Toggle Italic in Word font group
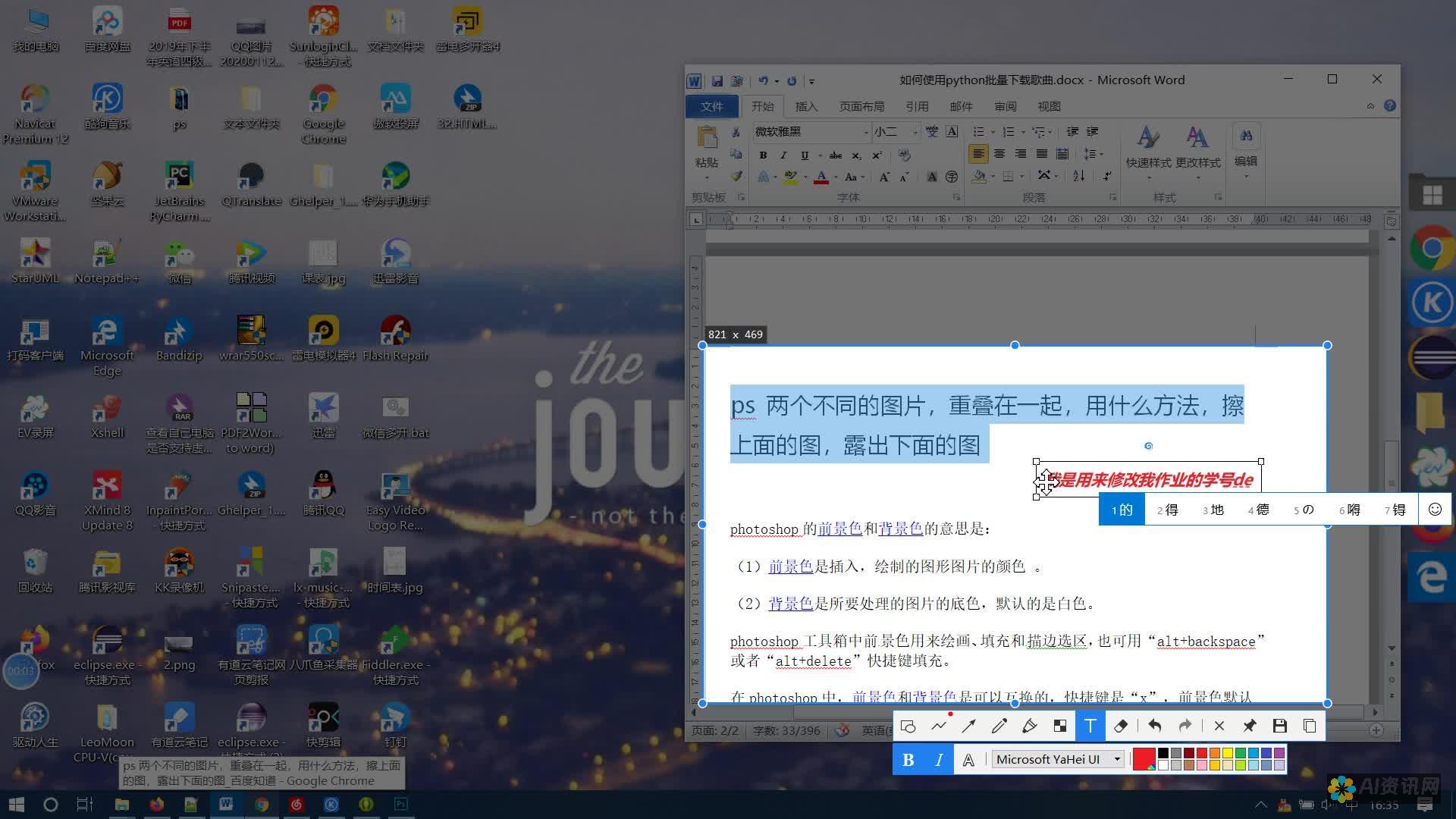Image resolution: width=1456 pixels, height=819 pixels. 783,155
